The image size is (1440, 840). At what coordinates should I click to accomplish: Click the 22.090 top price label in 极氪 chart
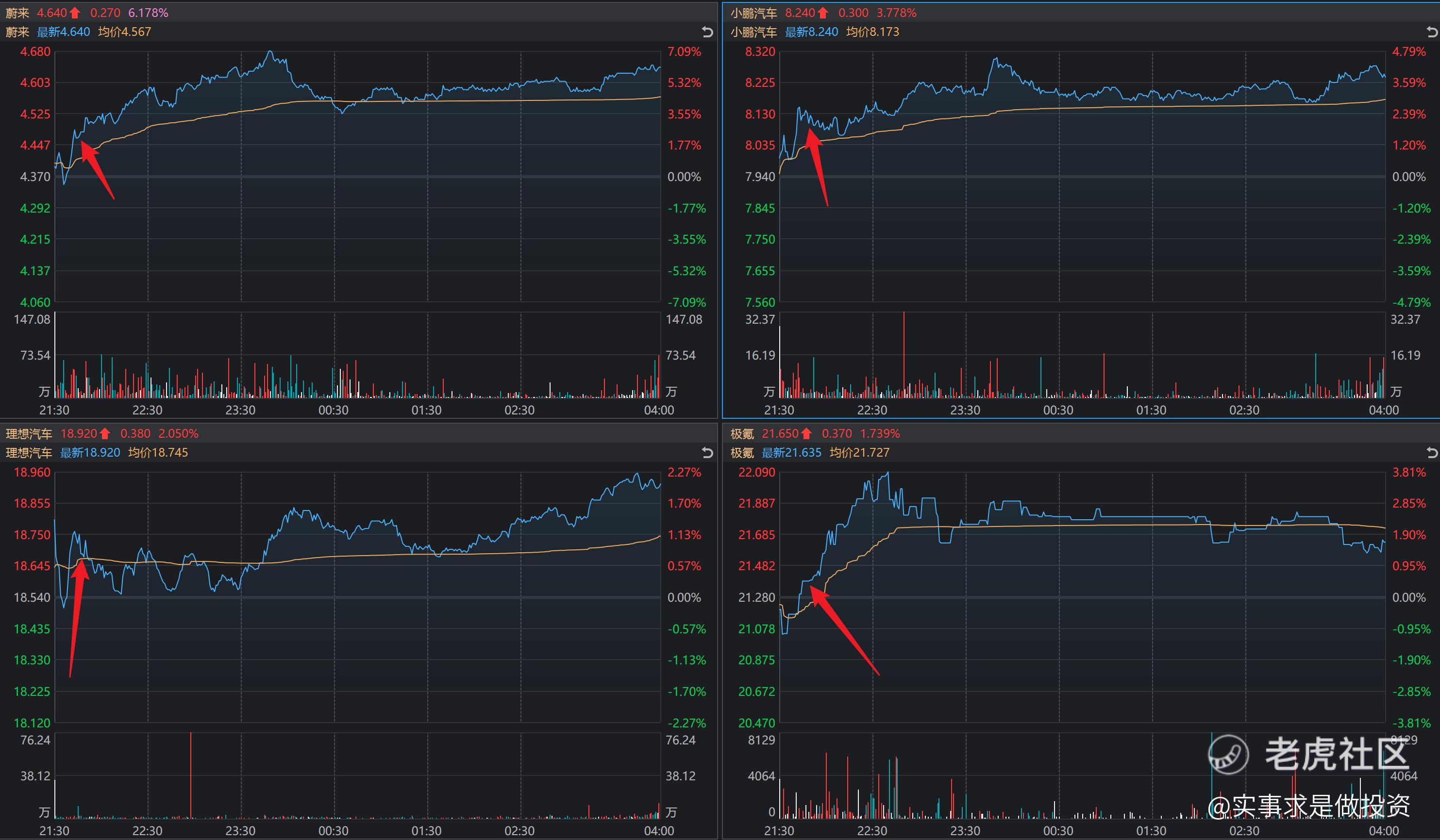pos(756,472)
